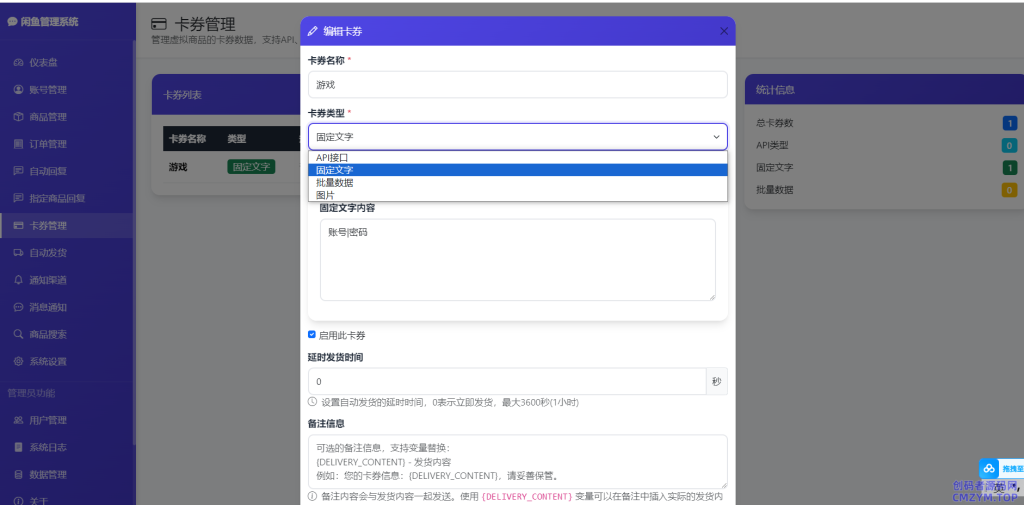Expand the 卡券类型 dropdown arrow

(716, 137)
